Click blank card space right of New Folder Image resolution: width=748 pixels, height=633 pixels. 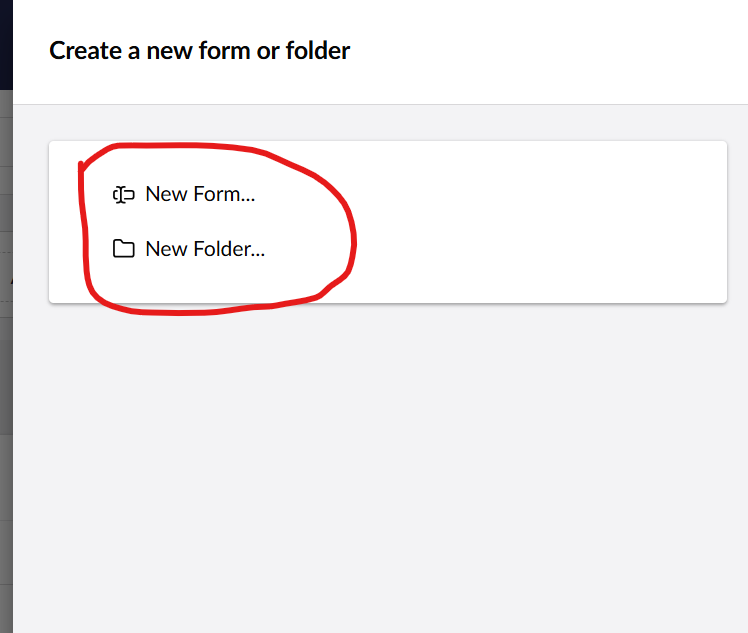(525, 249)
